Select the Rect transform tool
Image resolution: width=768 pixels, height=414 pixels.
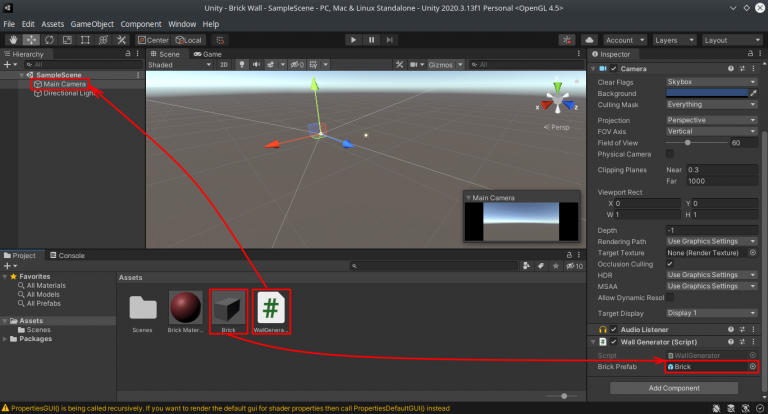point(85,40)
